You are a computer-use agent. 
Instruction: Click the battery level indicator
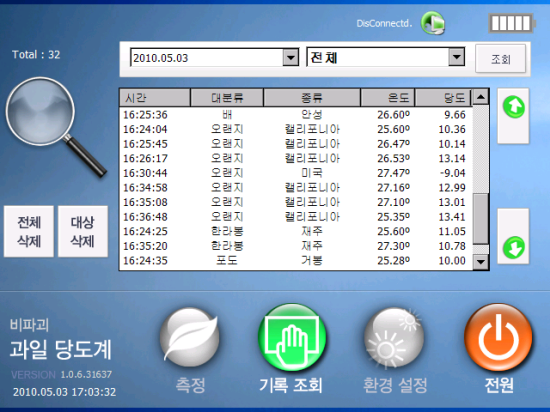pos(512,23)
